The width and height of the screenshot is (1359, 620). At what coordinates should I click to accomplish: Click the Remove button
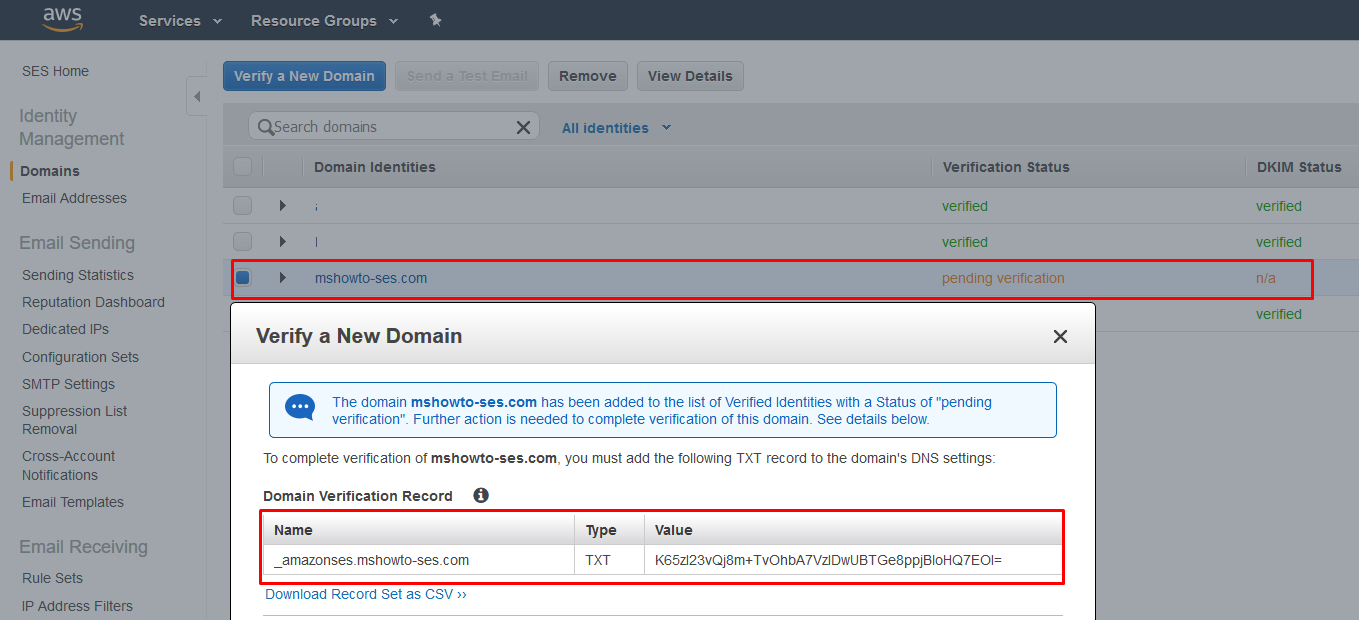pyautogui.click(x=588, y=76)
